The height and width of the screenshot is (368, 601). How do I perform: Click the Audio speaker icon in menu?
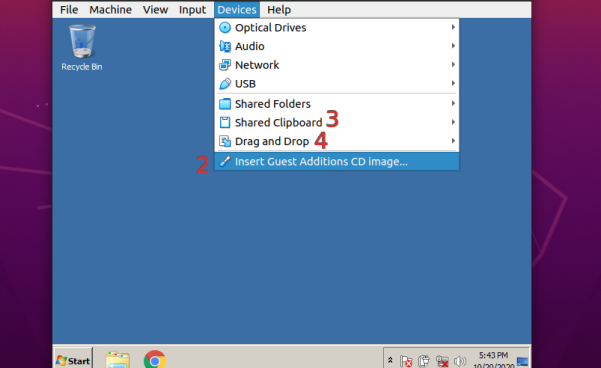click(225, 46)
